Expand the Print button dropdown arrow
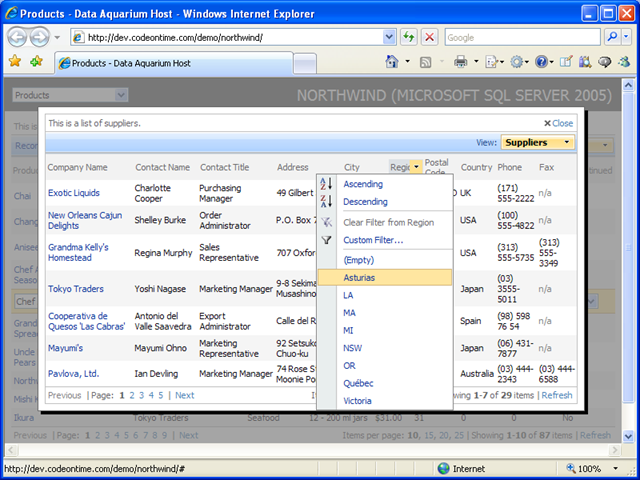This screenshot has height=480, width=640. click(x=476, y=62)
